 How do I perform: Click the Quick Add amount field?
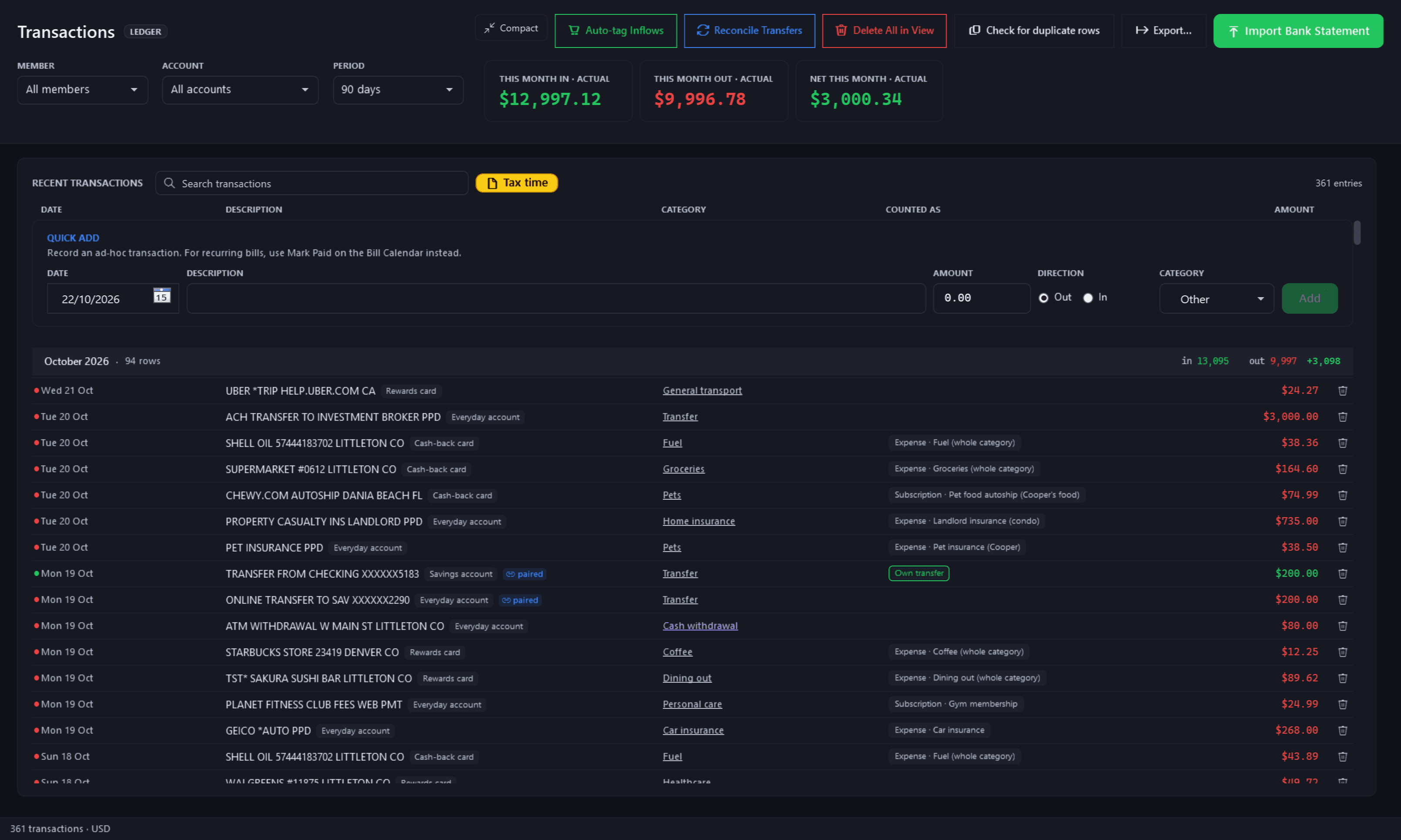(981, 298)
